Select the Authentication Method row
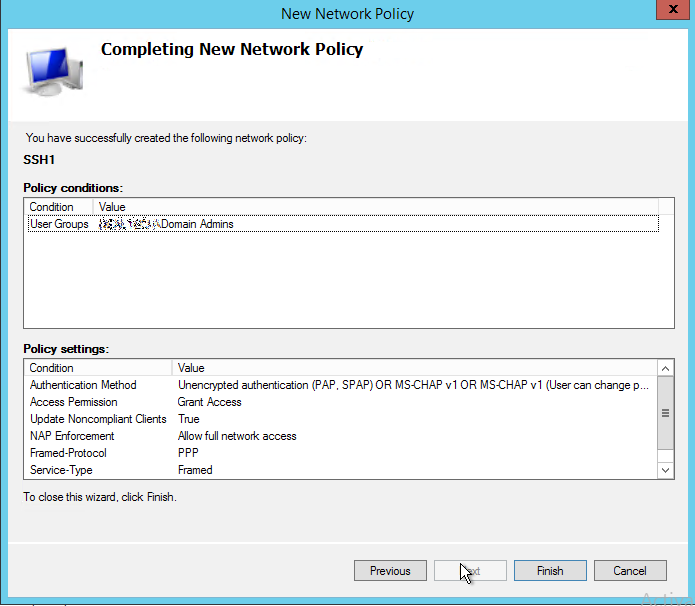Viewport: 695px width, 606px height. 83,385
